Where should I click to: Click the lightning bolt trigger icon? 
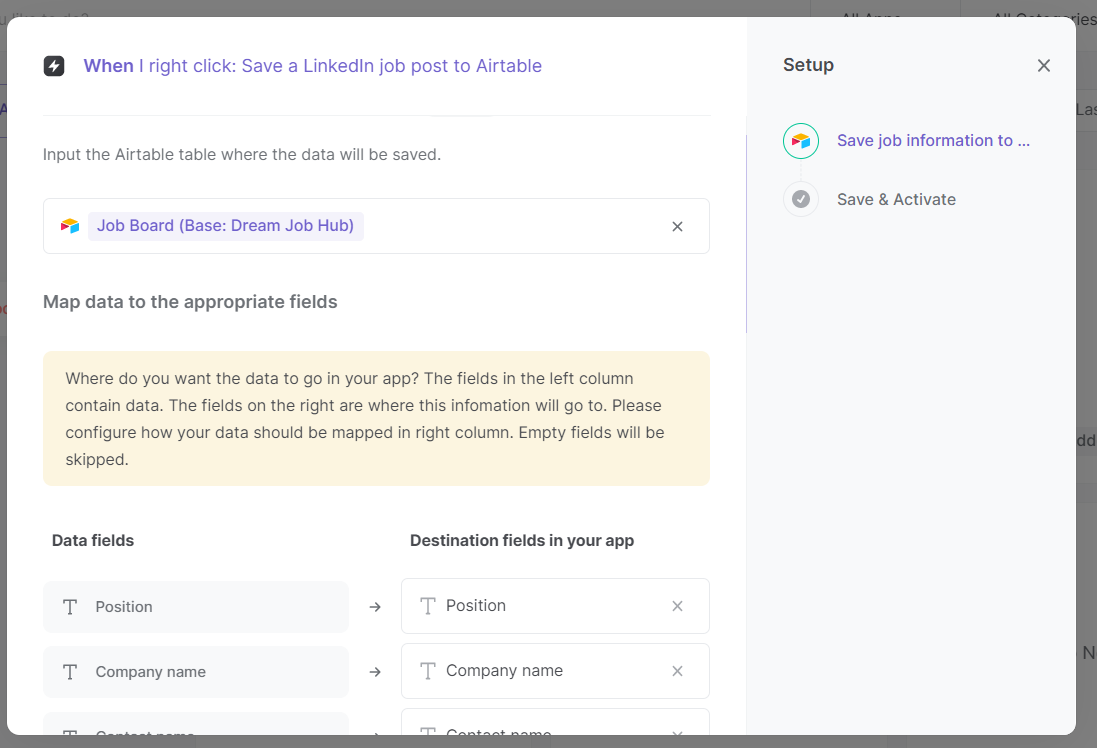click(x=54, y=66)
